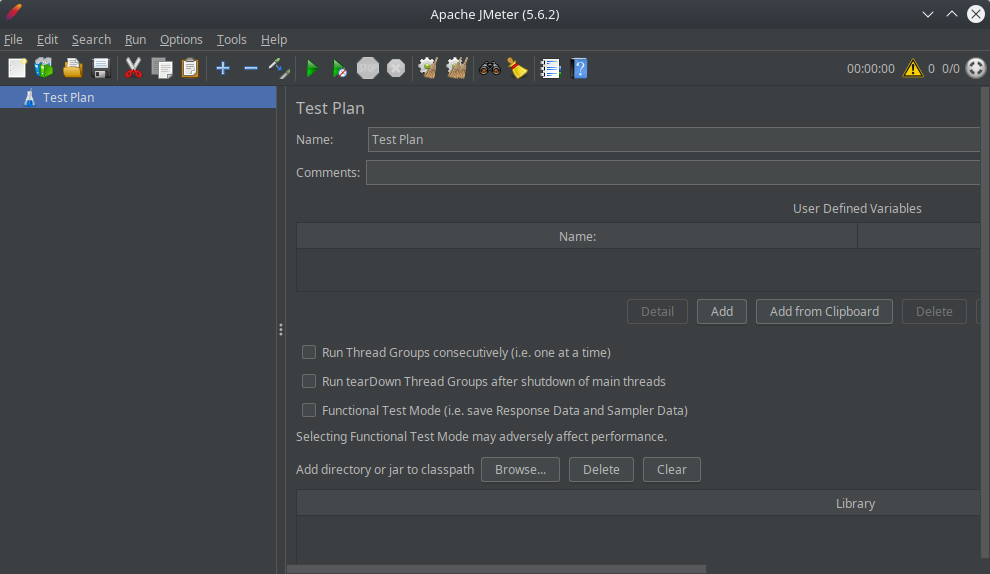The width and height of the screenshot is (990, 574).
Task: Click the classpath Delete button
Action: pos(601,469)
